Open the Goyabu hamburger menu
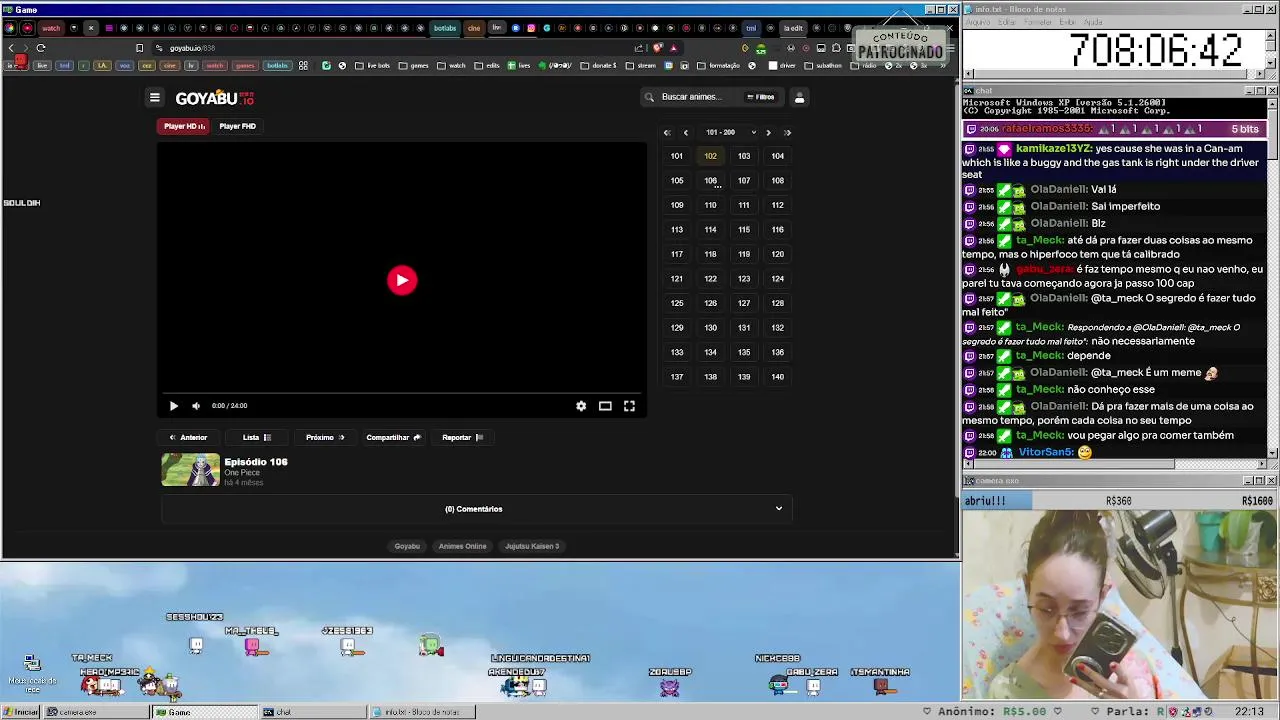1280x720 pixels. click(x=155, y=97)
